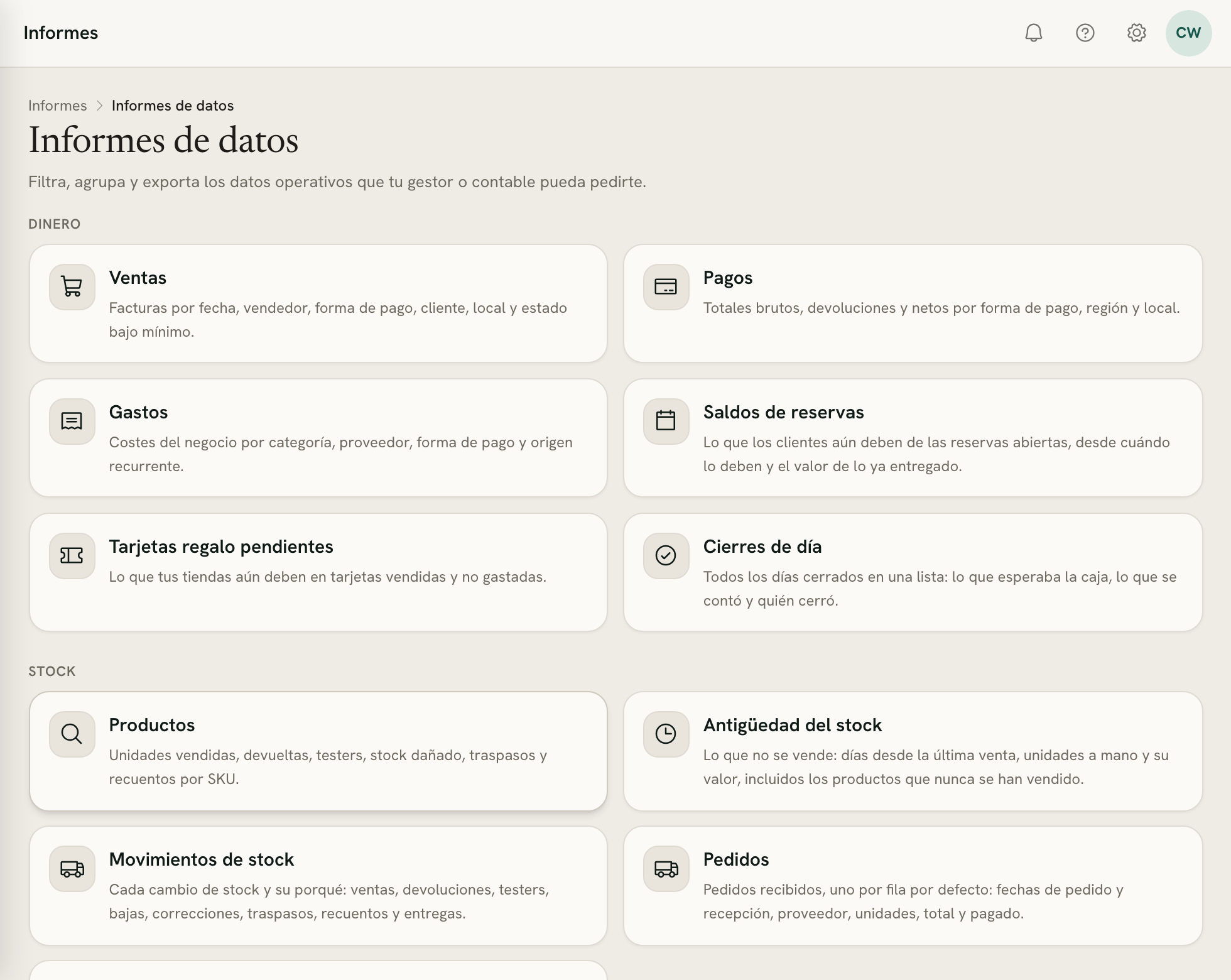Click the clock icon for Antigüedad del stock

666,734
